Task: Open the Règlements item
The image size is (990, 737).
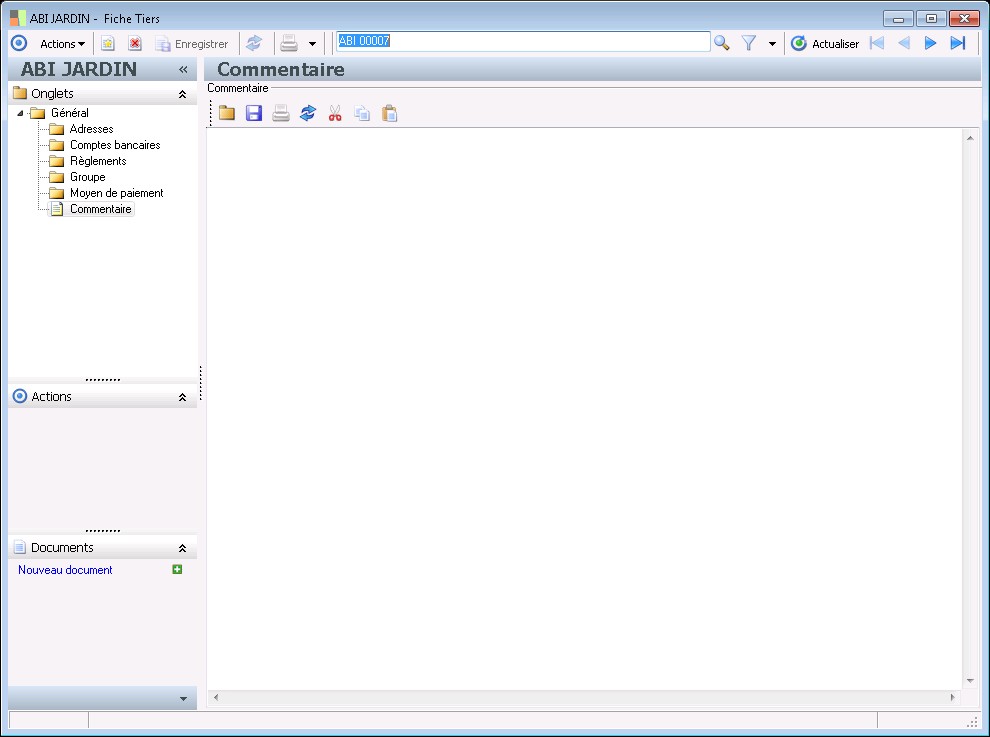Action: (x=98, y=161)
